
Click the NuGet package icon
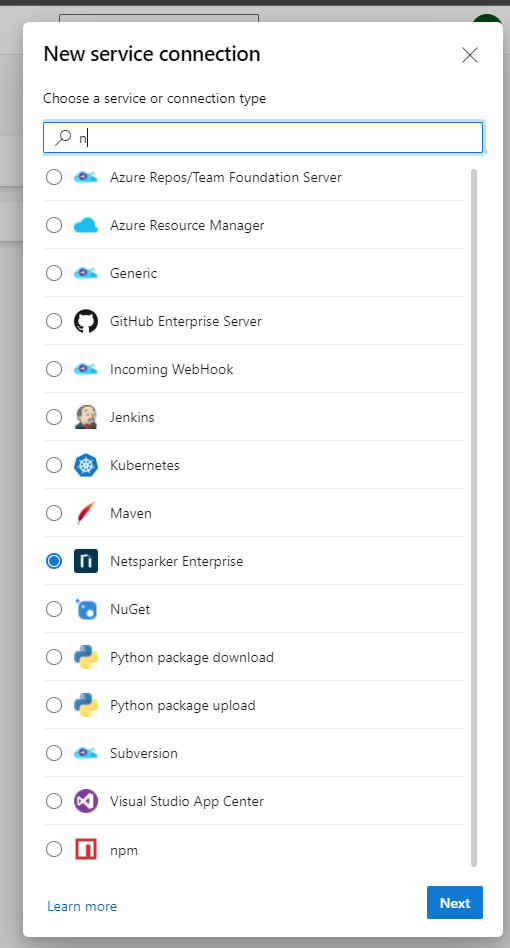click(x=86, y=609)
